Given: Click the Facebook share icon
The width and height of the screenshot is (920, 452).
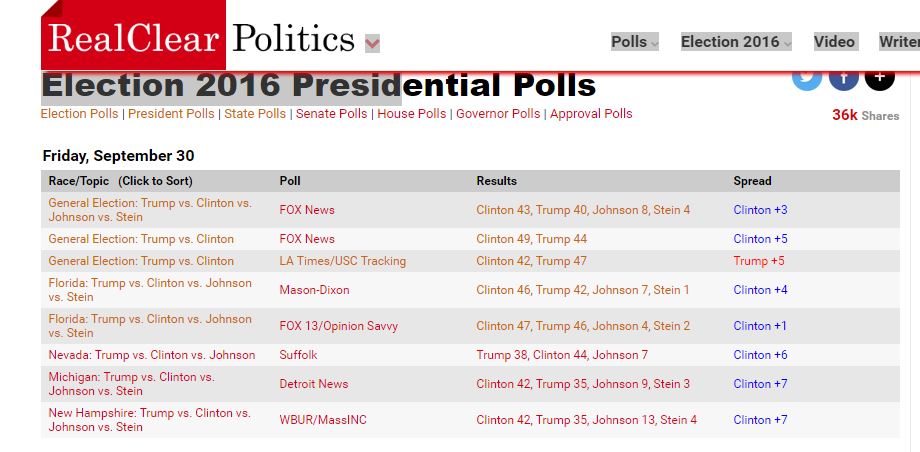Looking at the screenshot, I should tap(844, 80).
